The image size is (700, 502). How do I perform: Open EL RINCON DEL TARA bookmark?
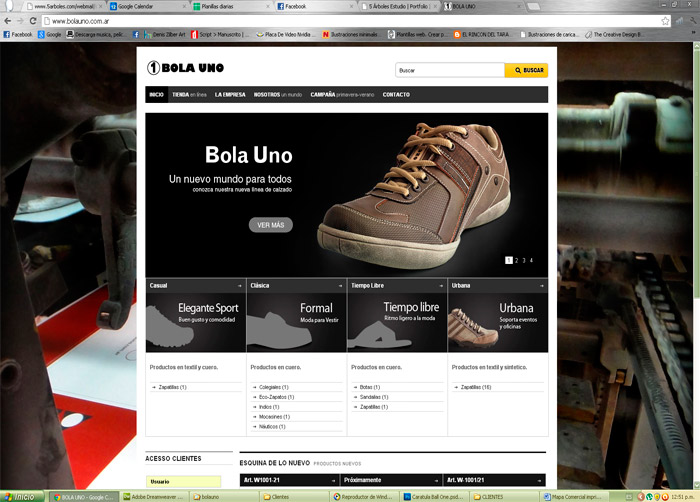(481, 34)
